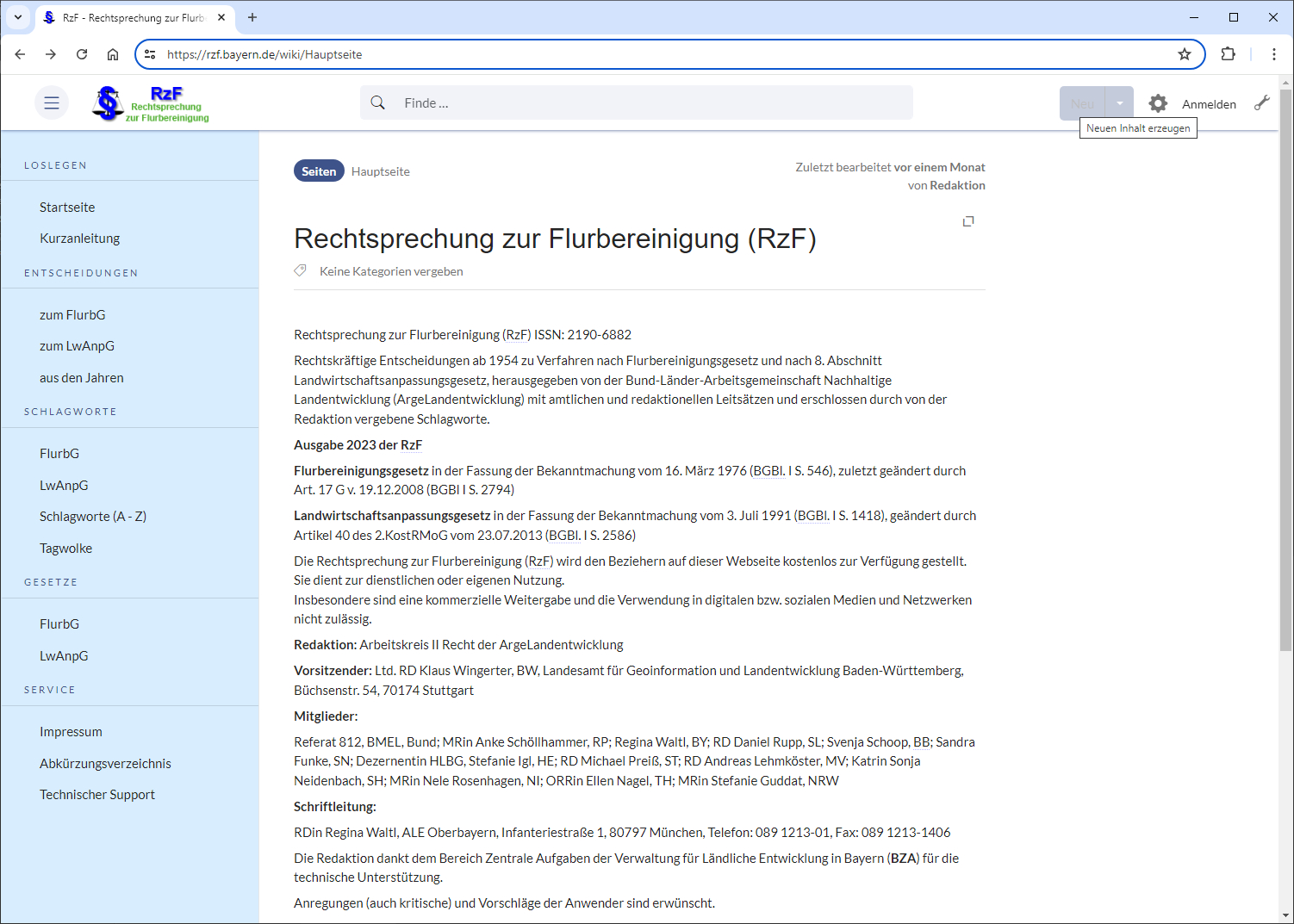Click Anmelden to log in
This screenshot has width=1294, height=924.
coord(1209,104)
